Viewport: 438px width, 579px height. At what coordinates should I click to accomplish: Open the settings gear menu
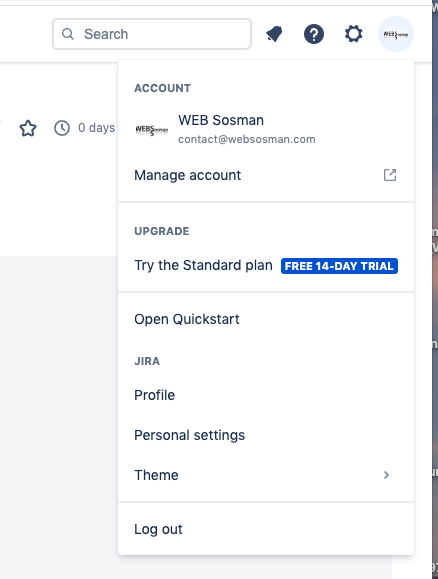(x=353, y=34)
